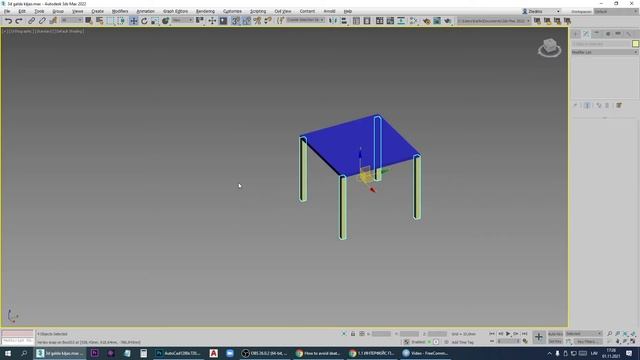Open Select by Name dialog icon
This screenshot has width=640, height=360.
tap(99, 20)
